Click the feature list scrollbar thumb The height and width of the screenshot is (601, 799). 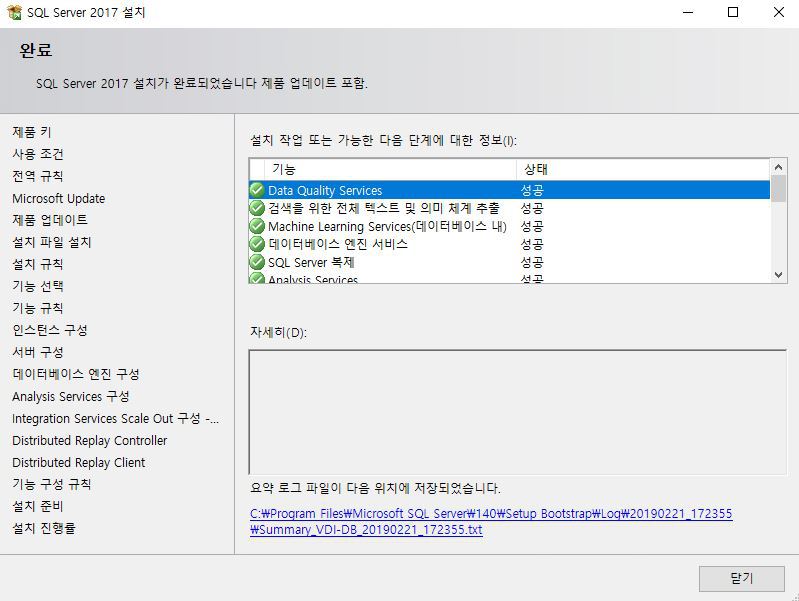[x=778, y=189]
